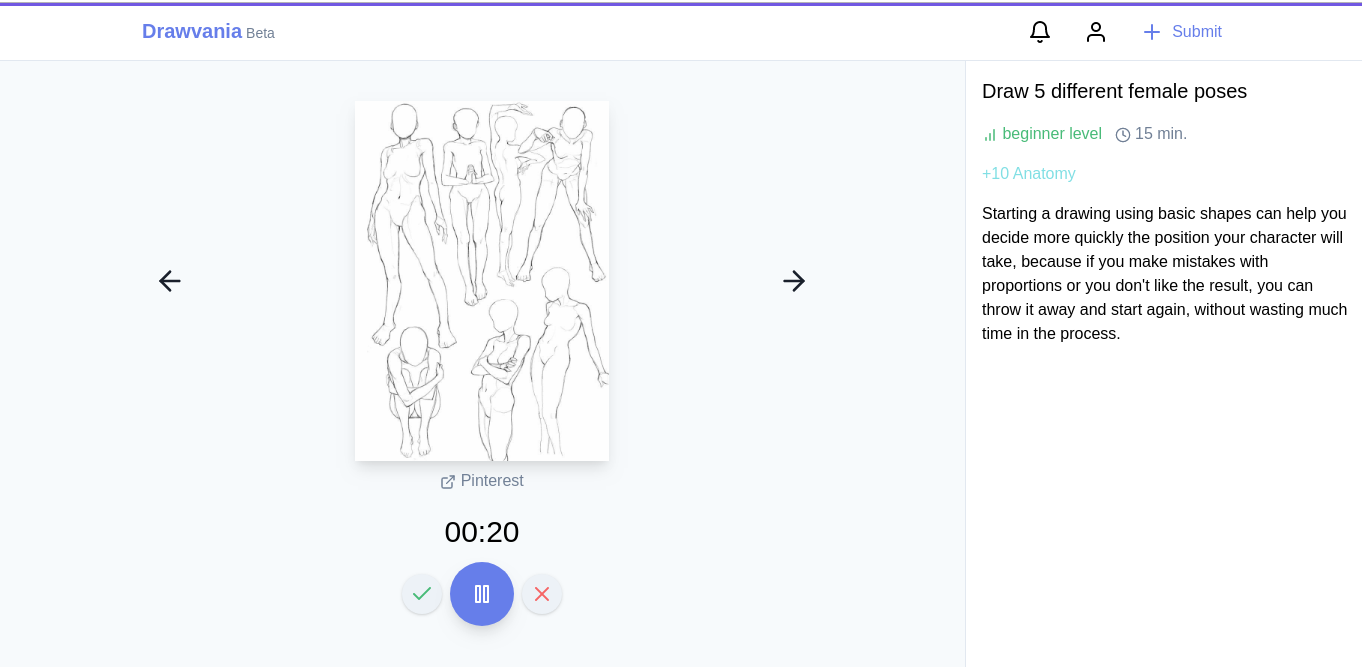Click the 00:20 timer display

point(482,532)
